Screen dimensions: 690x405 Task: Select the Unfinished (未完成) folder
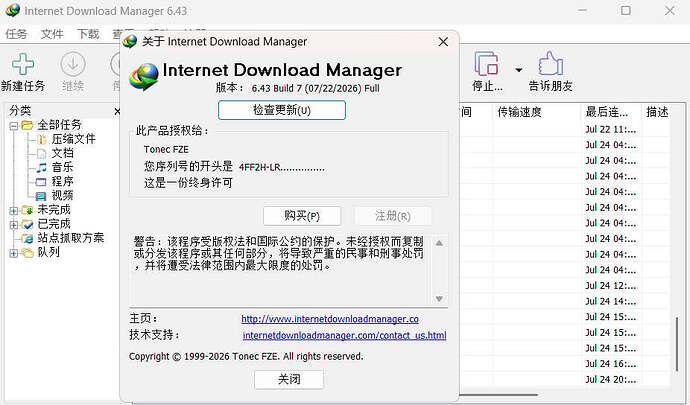54,210
